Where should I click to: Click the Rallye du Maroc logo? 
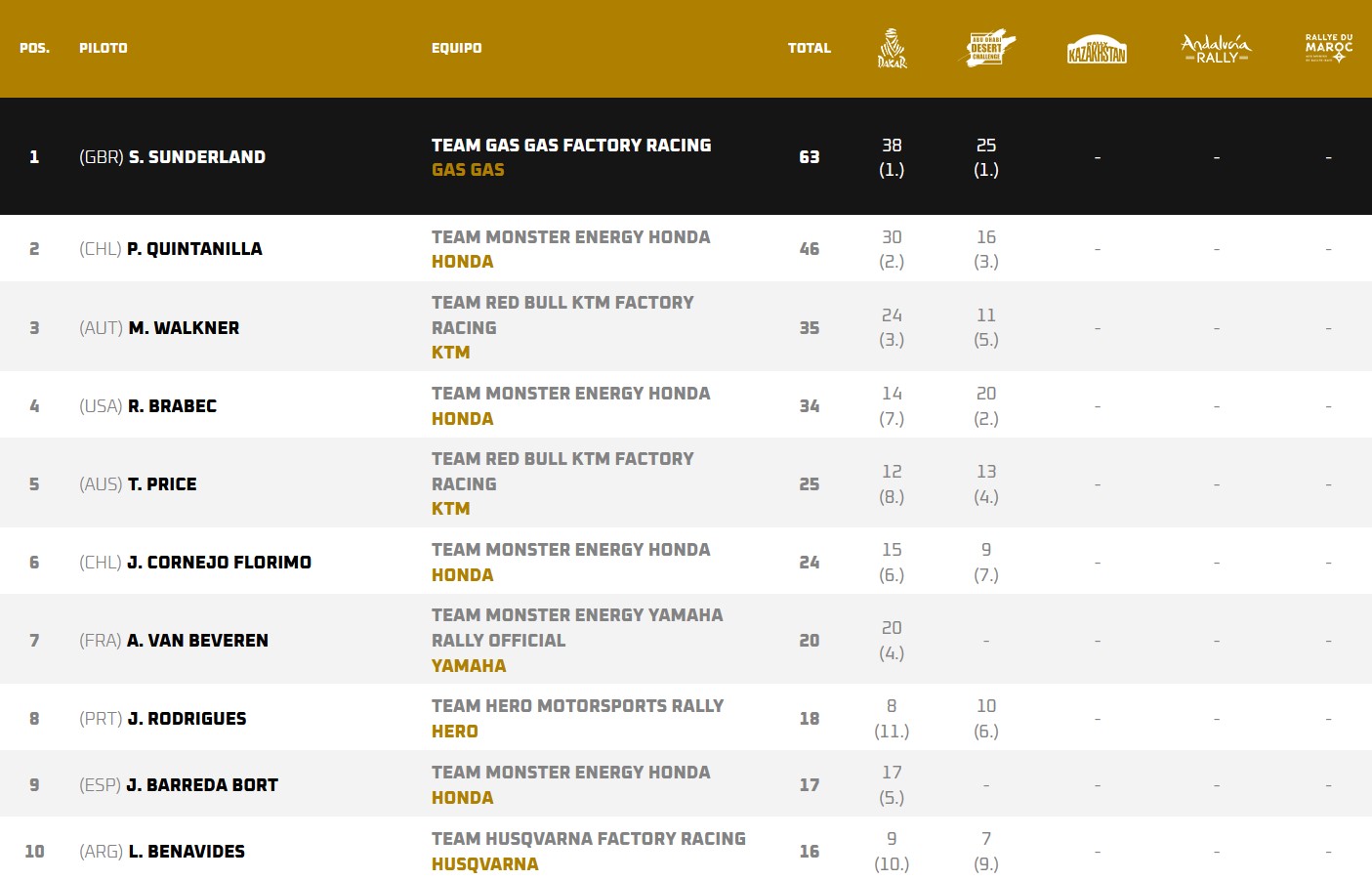tap(1329, 48)
